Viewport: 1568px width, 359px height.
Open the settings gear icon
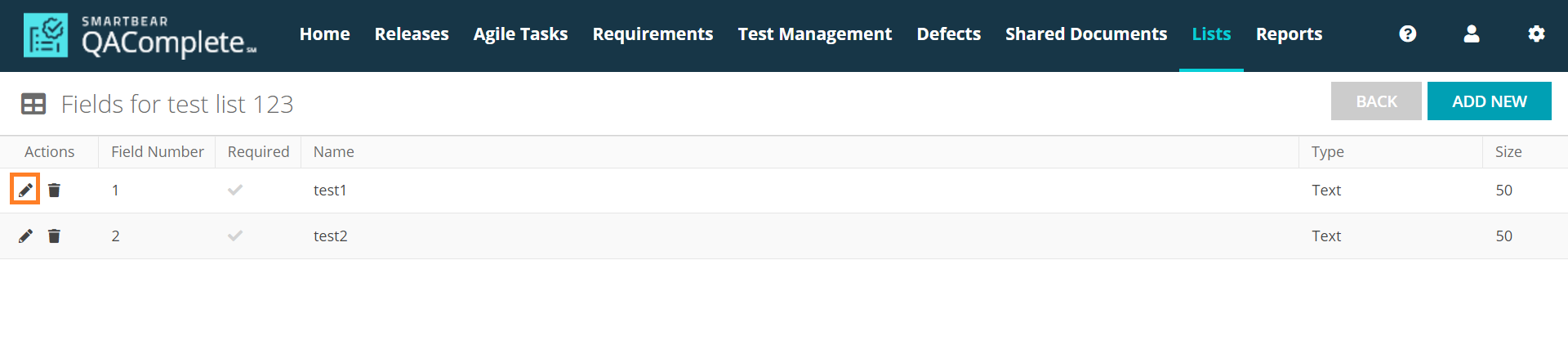1535,34
